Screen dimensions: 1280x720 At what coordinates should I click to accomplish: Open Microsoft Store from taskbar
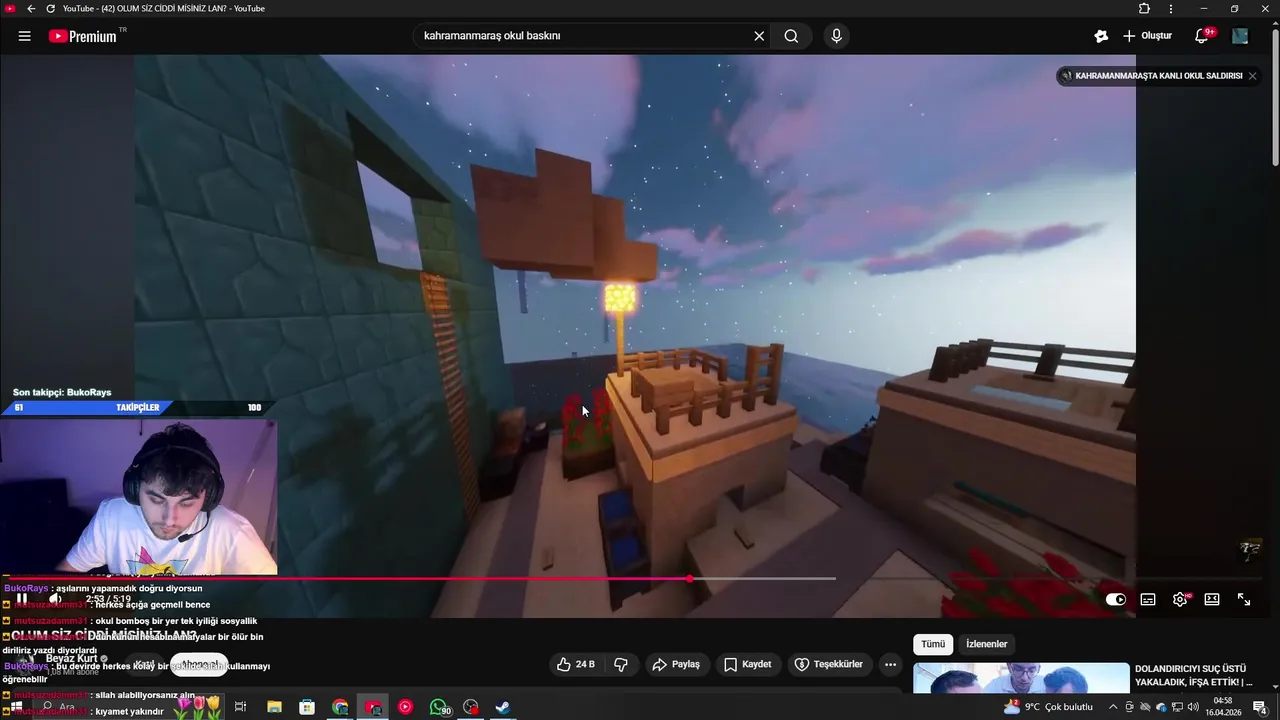pos(307,707)
